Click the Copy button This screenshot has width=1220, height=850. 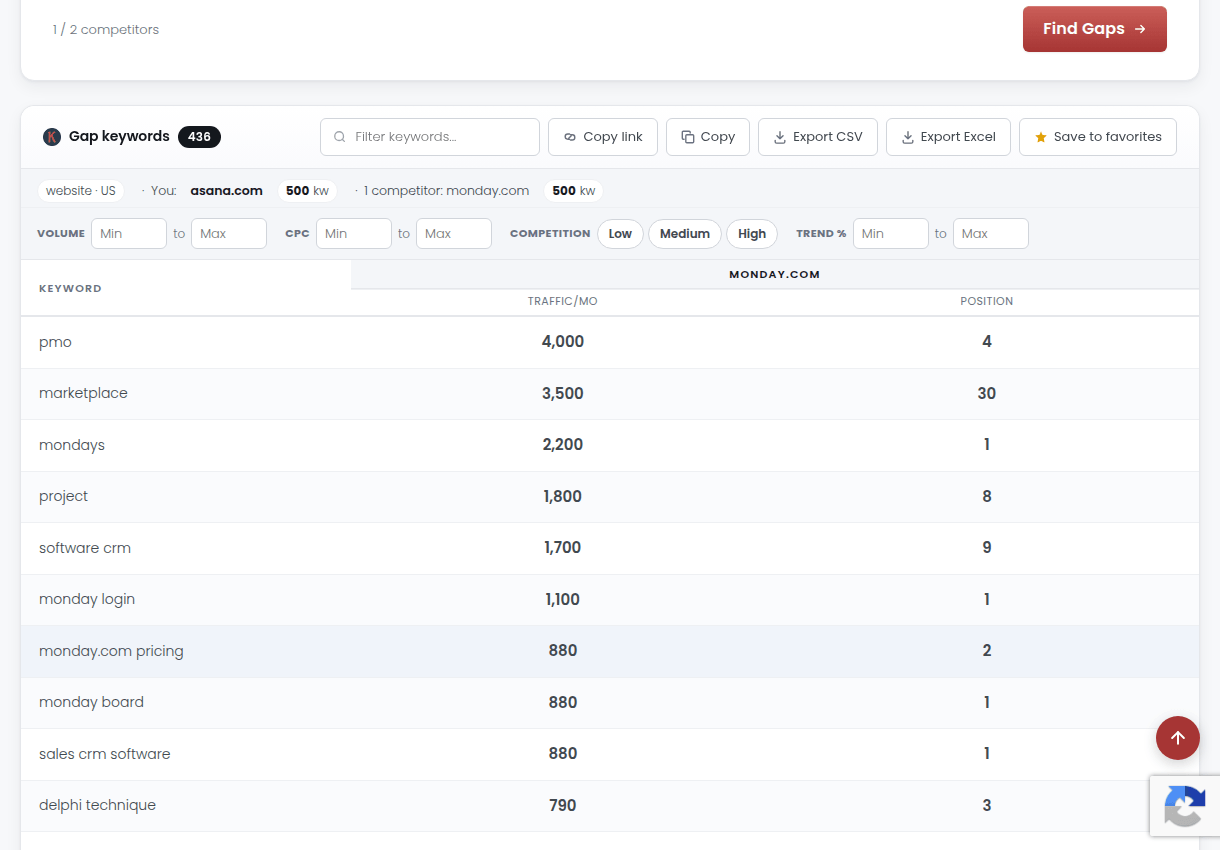[708, 137]
